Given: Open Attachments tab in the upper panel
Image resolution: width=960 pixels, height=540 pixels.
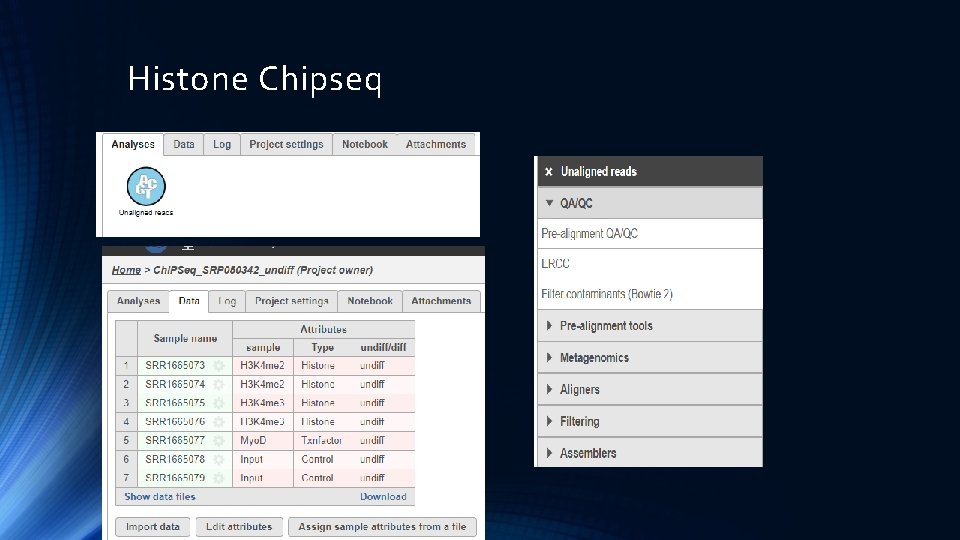Looking at the screenshot, I should [436, 144].
